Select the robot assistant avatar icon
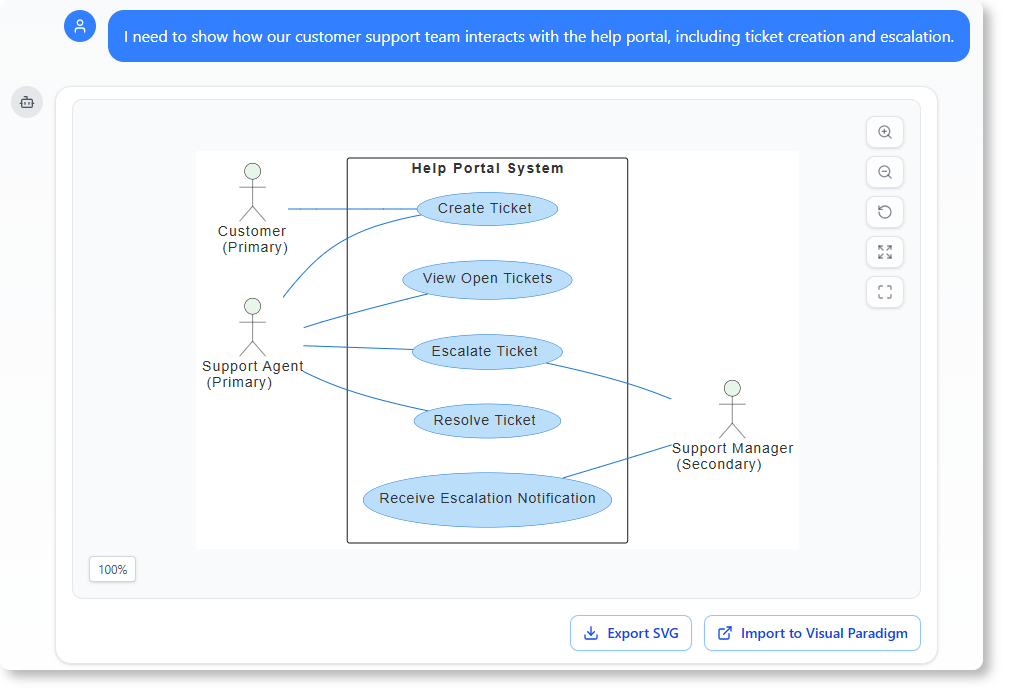Viewport: 1009px width, 699px height. (26, 102)
